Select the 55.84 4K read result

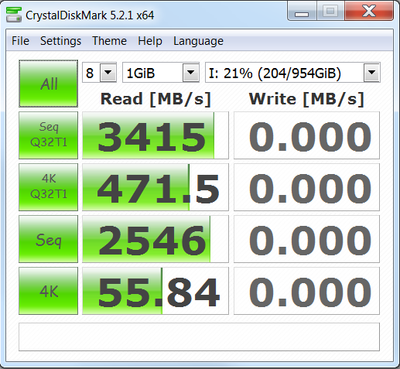pyautogui.click(x=155, y=291)
